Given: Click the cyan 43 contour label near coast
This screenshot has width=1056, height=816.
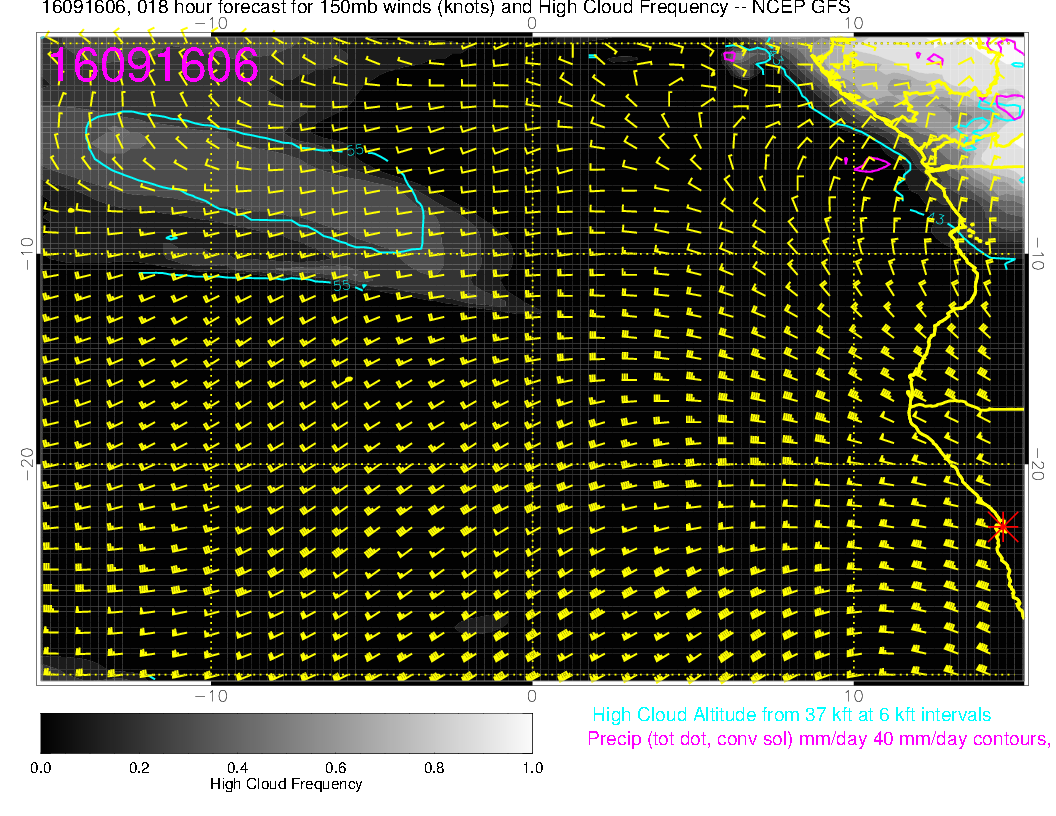Looking at the screenshot, I should tap(936, 219).
